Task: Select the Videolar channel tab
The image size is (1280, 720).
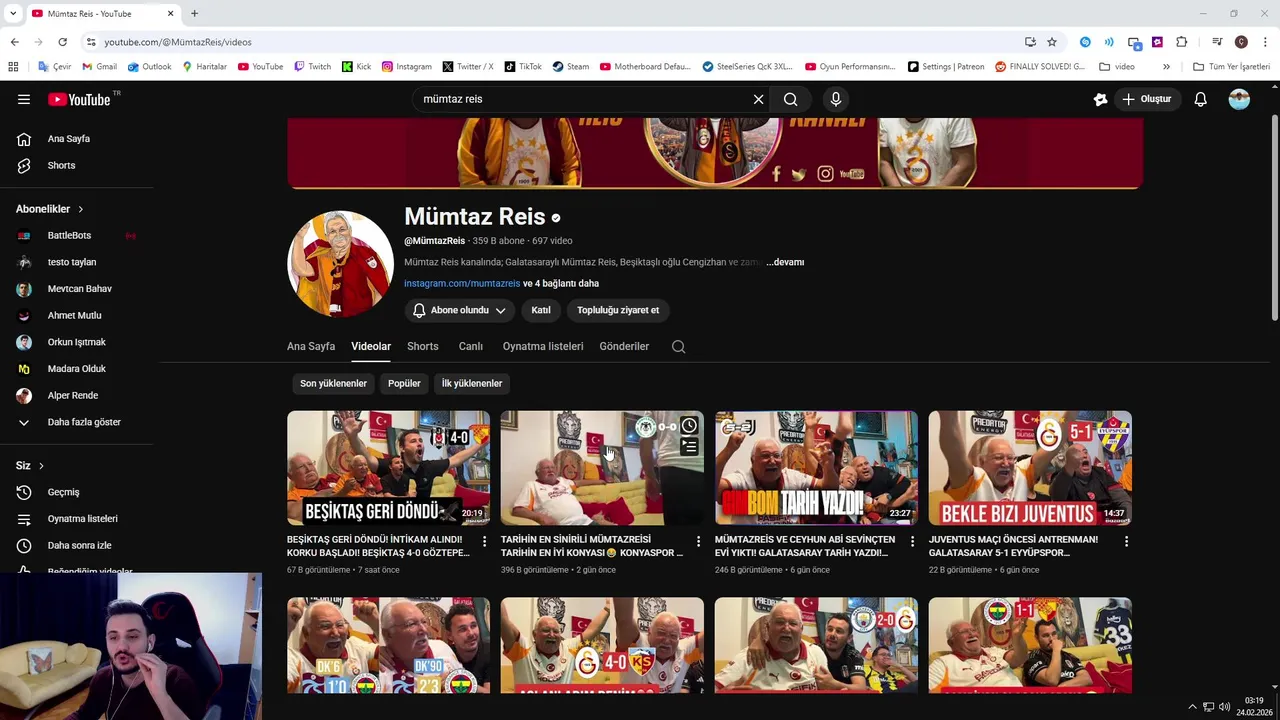Action: click(x=371, y=346)
